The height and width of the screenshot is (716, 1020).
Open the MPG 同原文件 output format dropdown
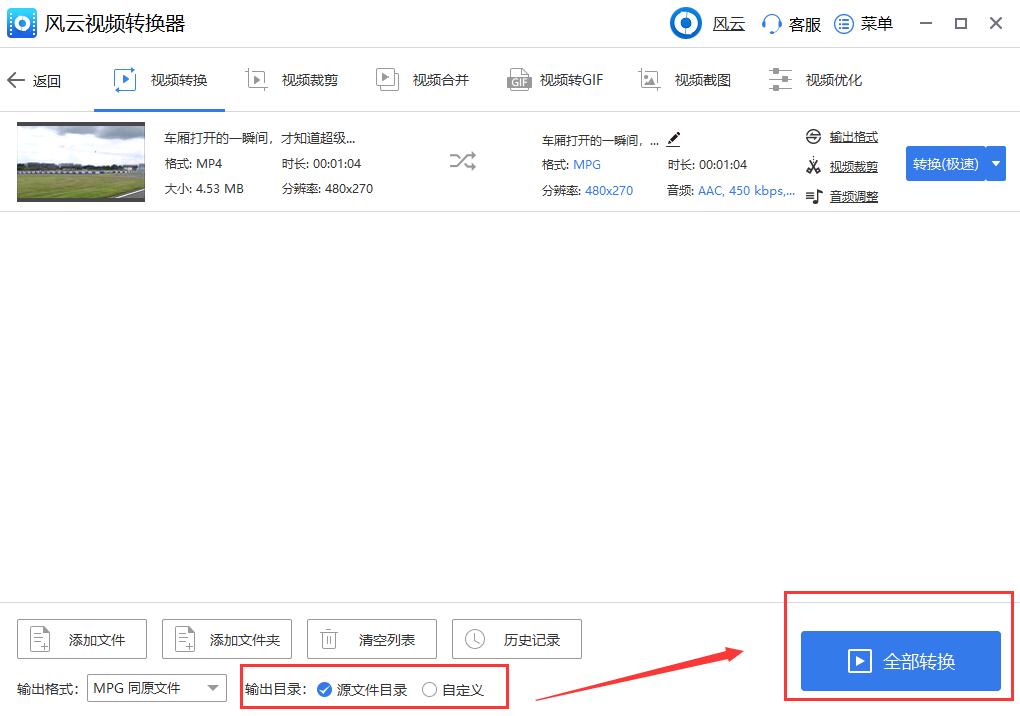click(156, 689)
